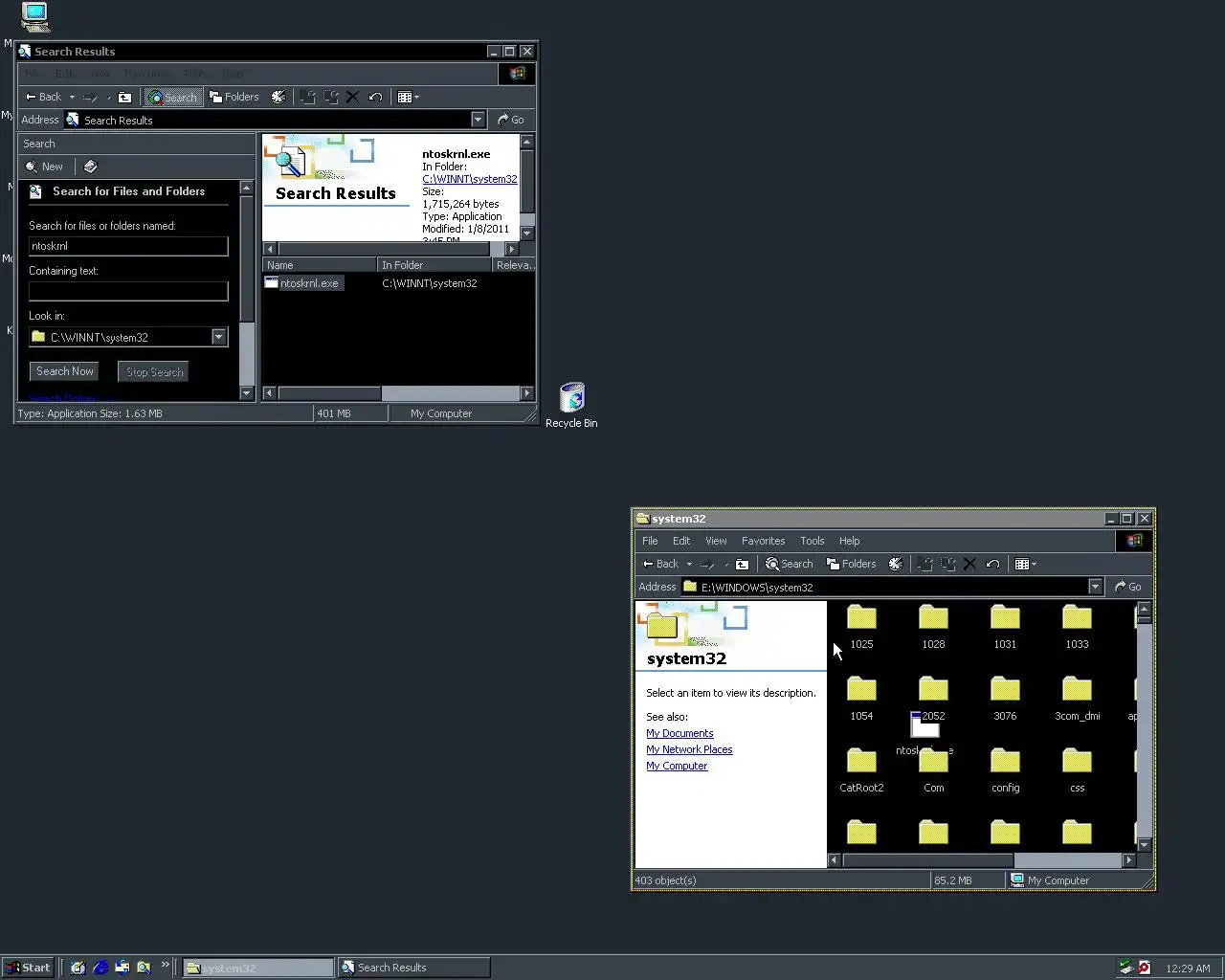This screenshot has height=980, width=1225.
Task: Click Undo icon in Search Results toolbar
Action: [x=375, y=97]
